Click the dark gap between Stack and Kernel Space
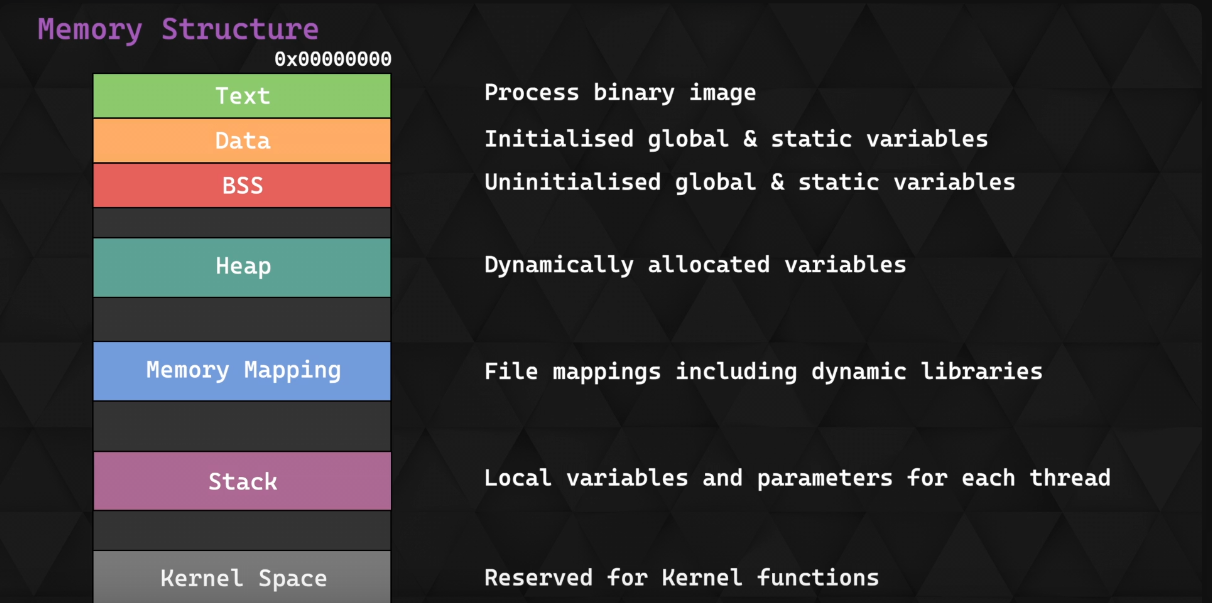1212x603 pixels. tap(242, 530)
